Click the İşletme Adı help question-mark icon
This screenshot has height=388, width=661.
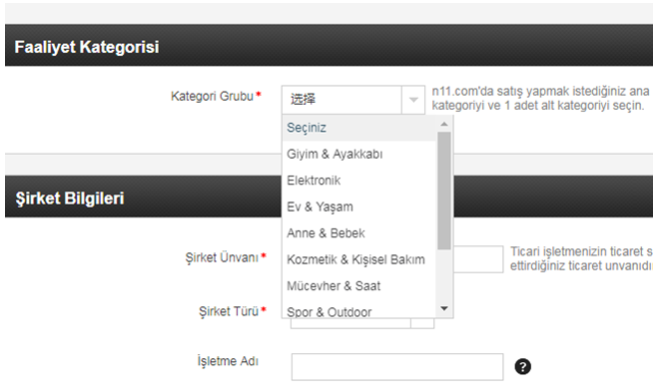[x=522, y=366]
